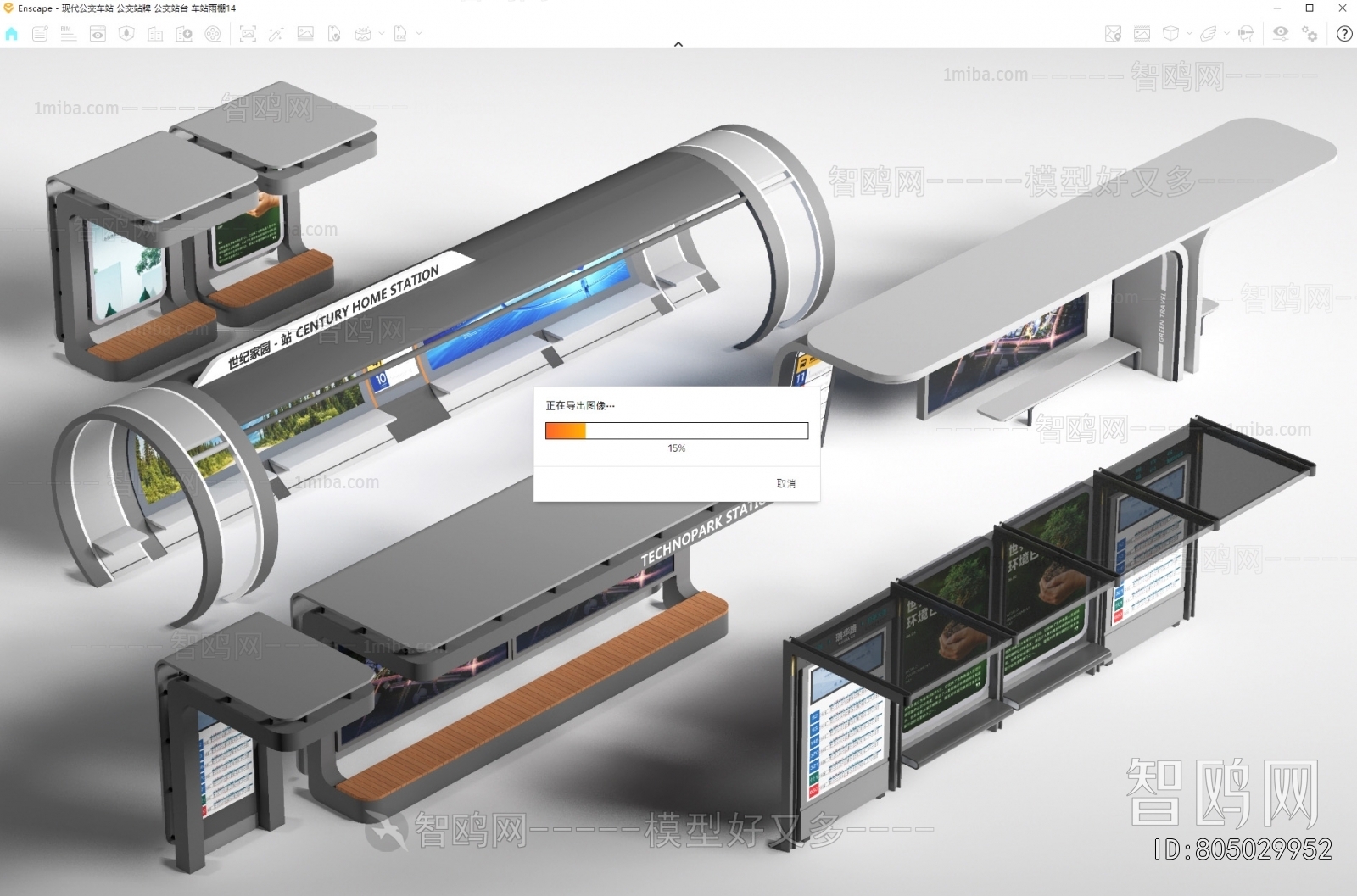This screenshot has height=896, width=1357.
Task: Expand the fly mode wing dropdown
Action: [x=1226, y=34]
